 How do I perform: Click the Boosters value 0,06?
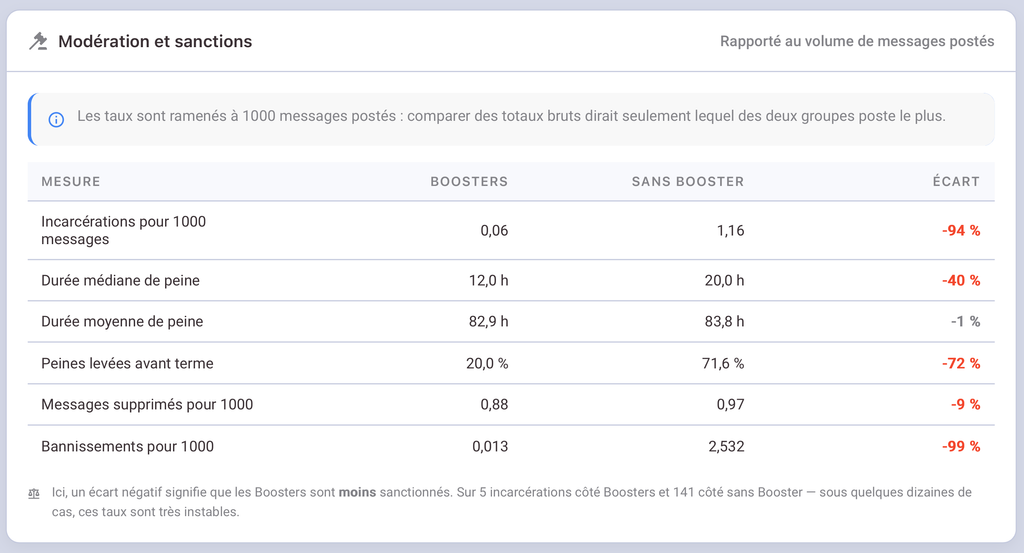(x=494, y=230)
